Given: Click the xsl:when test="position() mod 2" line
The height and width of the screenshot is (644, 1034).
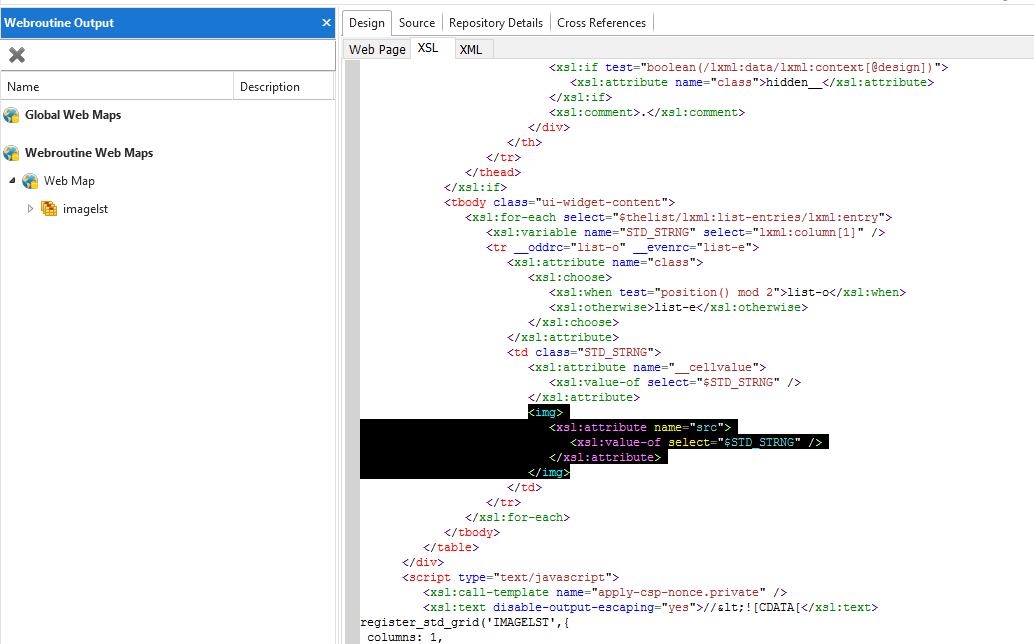Looking at the screenshot, I should pyautogui.click(x=727, y=292).
